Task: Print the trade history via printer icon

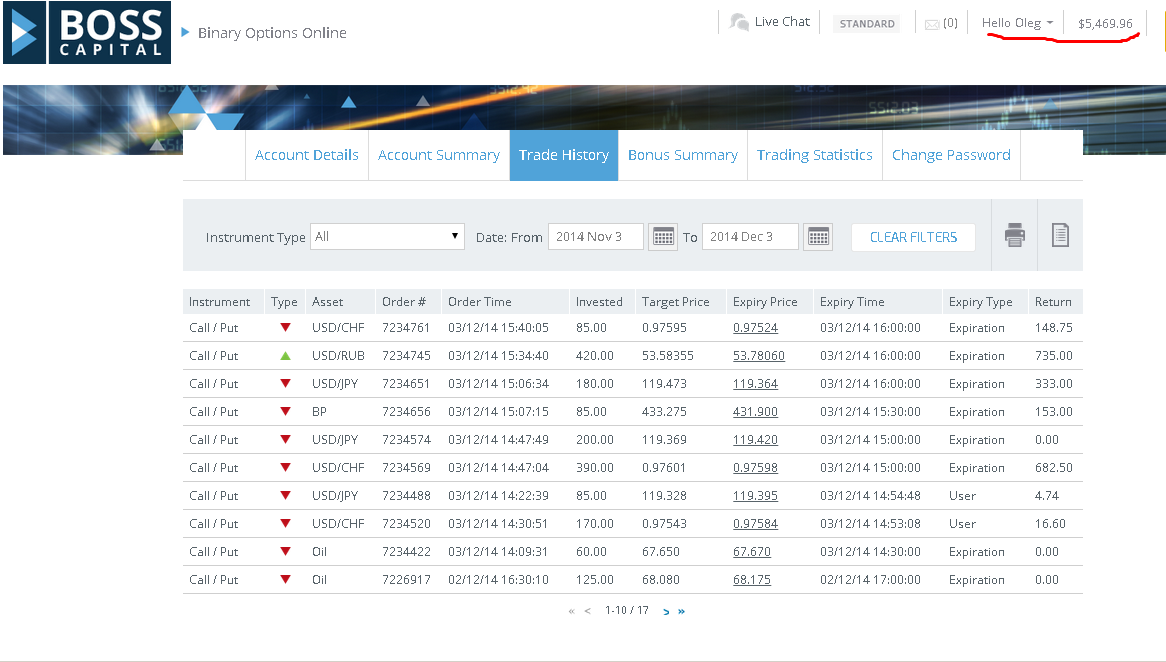Action: 1015,236
